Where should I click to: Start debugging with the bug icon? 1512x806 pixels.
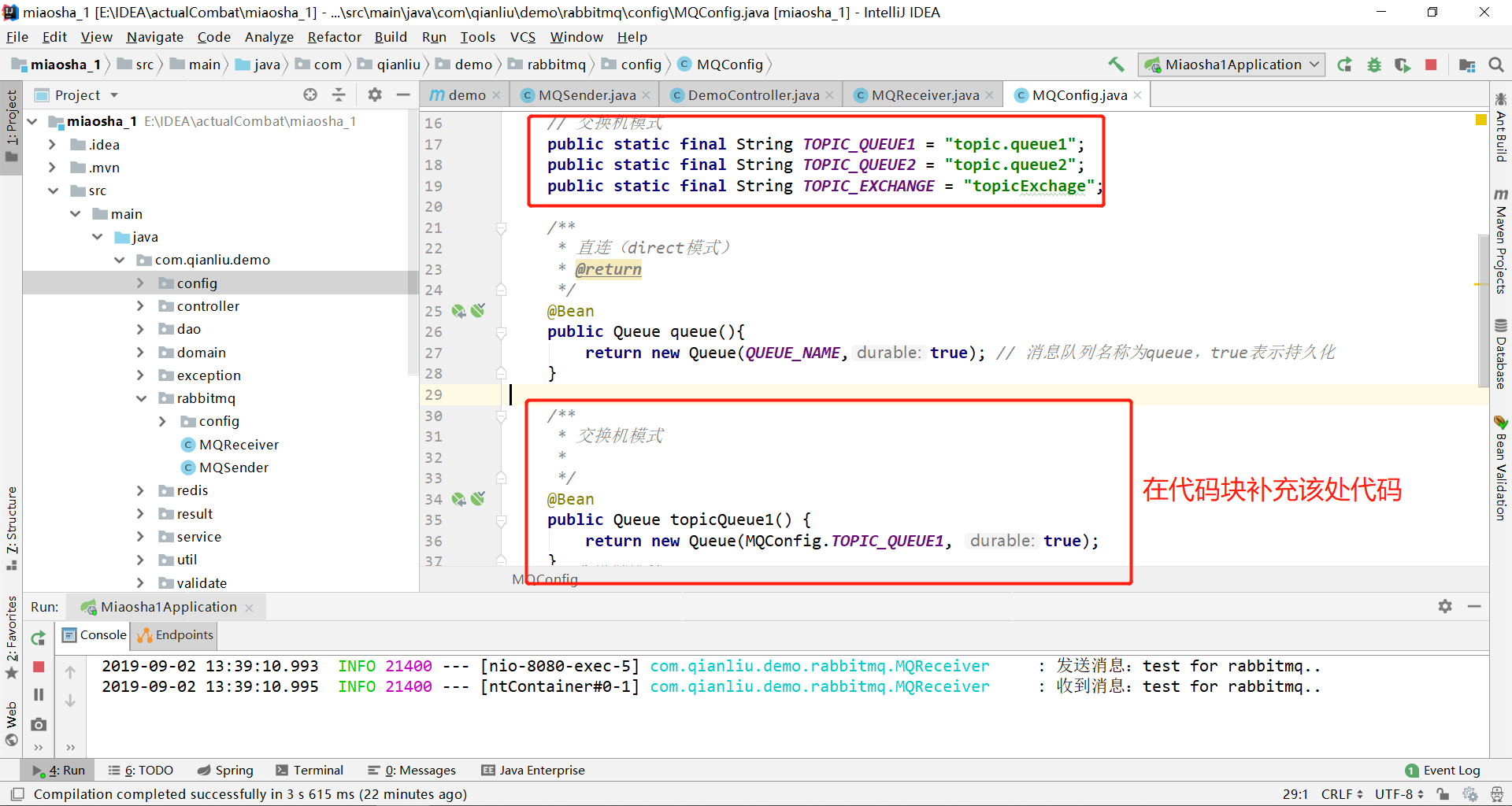(1374, 65)
